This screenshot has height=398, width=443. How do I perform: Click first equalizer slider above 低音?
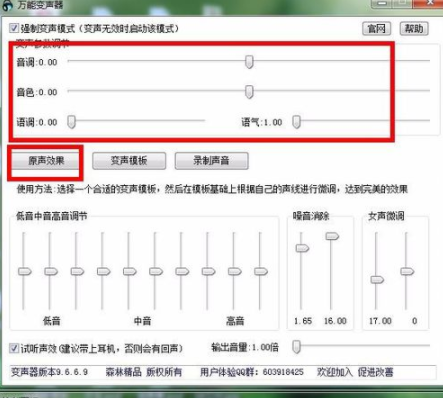coord(24,271)
